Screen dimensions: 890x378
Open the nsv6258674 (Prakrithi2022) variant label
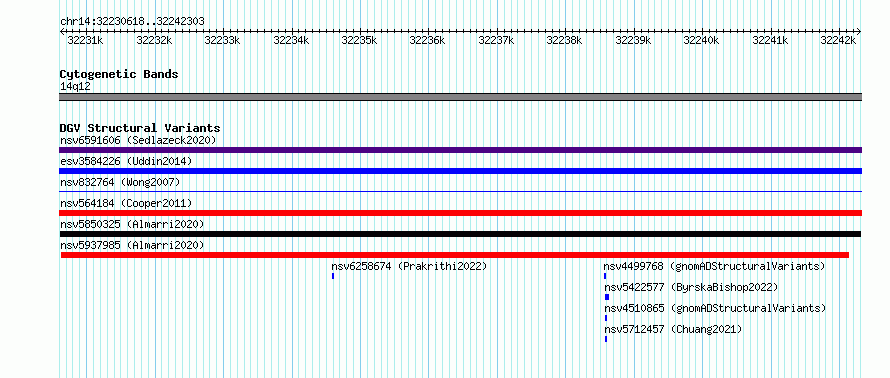tap(409, 266)
